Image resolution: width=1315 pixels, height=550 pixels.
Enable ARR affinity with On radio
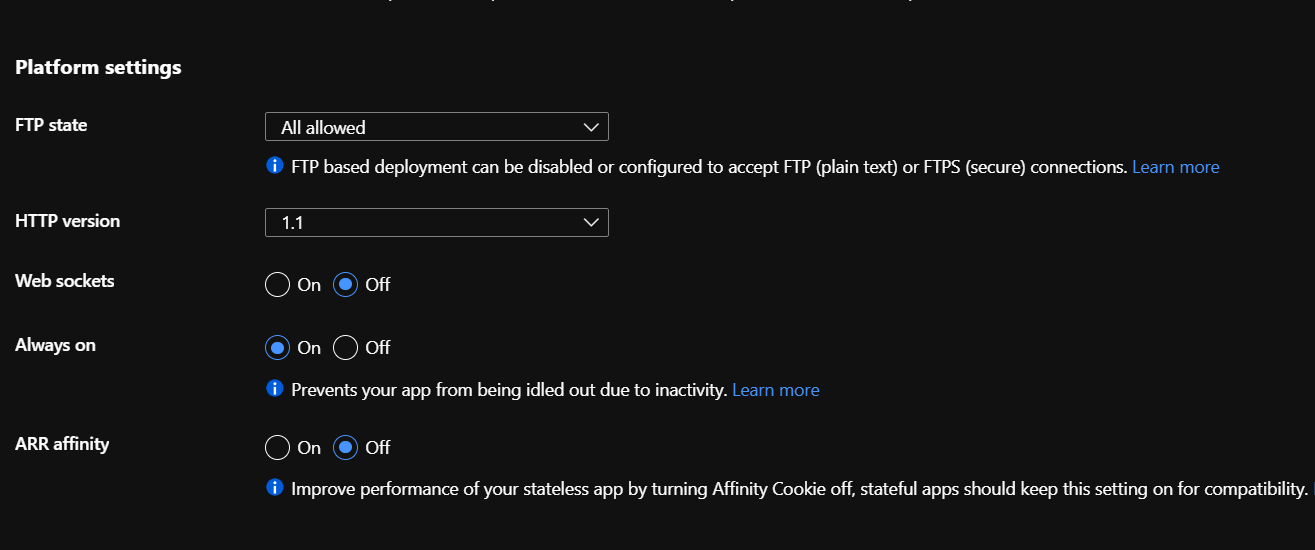277,448
